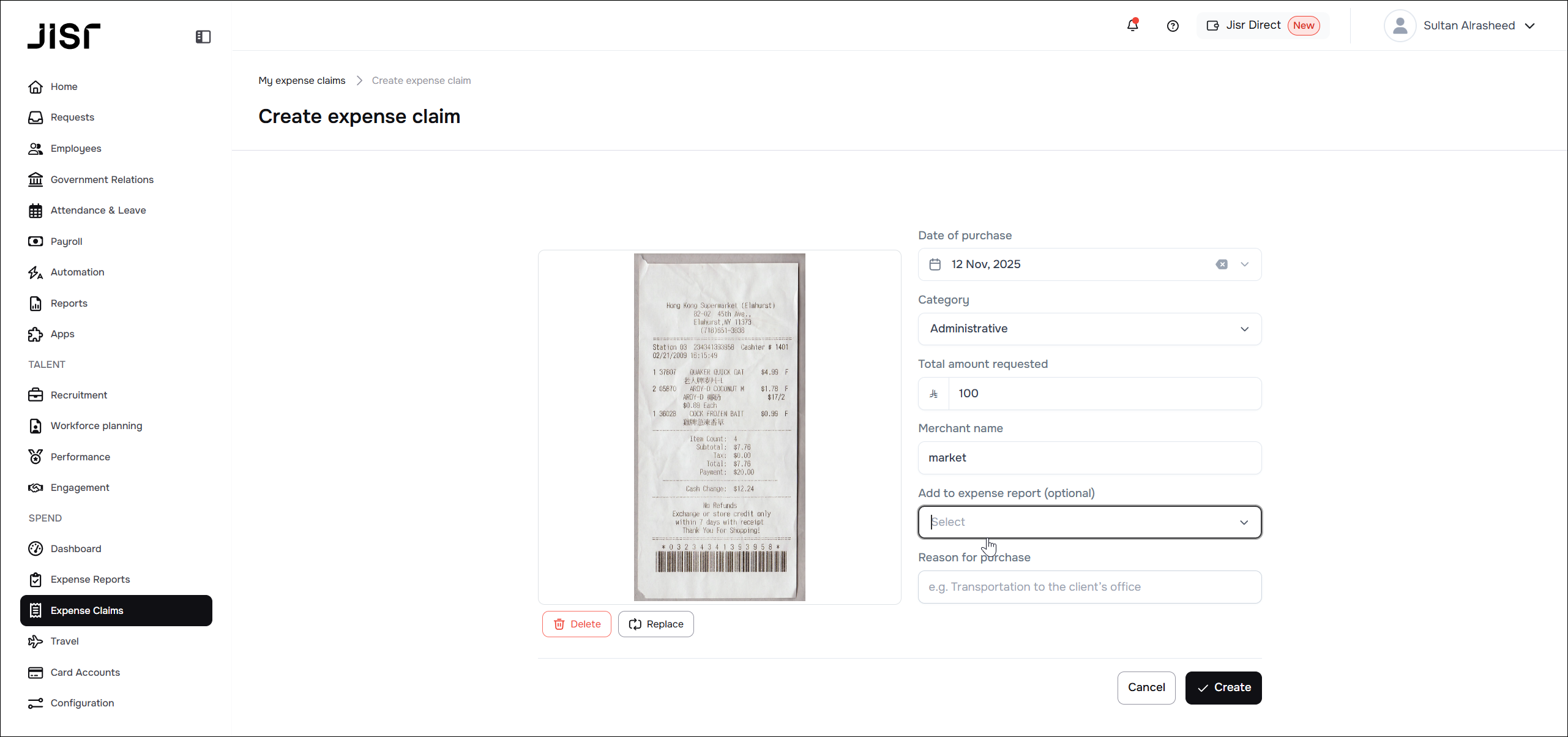
Task: Open the notifications bell
Action: pos(1132,25)
